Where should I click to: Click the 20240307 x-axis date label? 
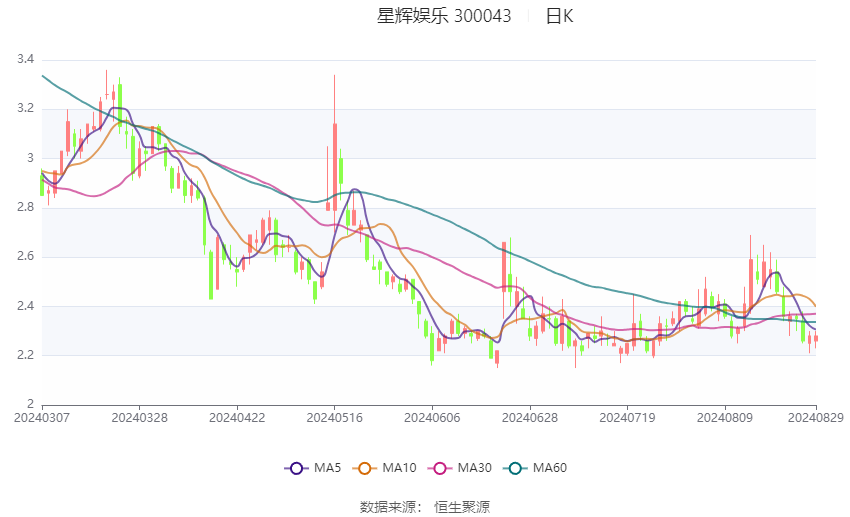42,418
